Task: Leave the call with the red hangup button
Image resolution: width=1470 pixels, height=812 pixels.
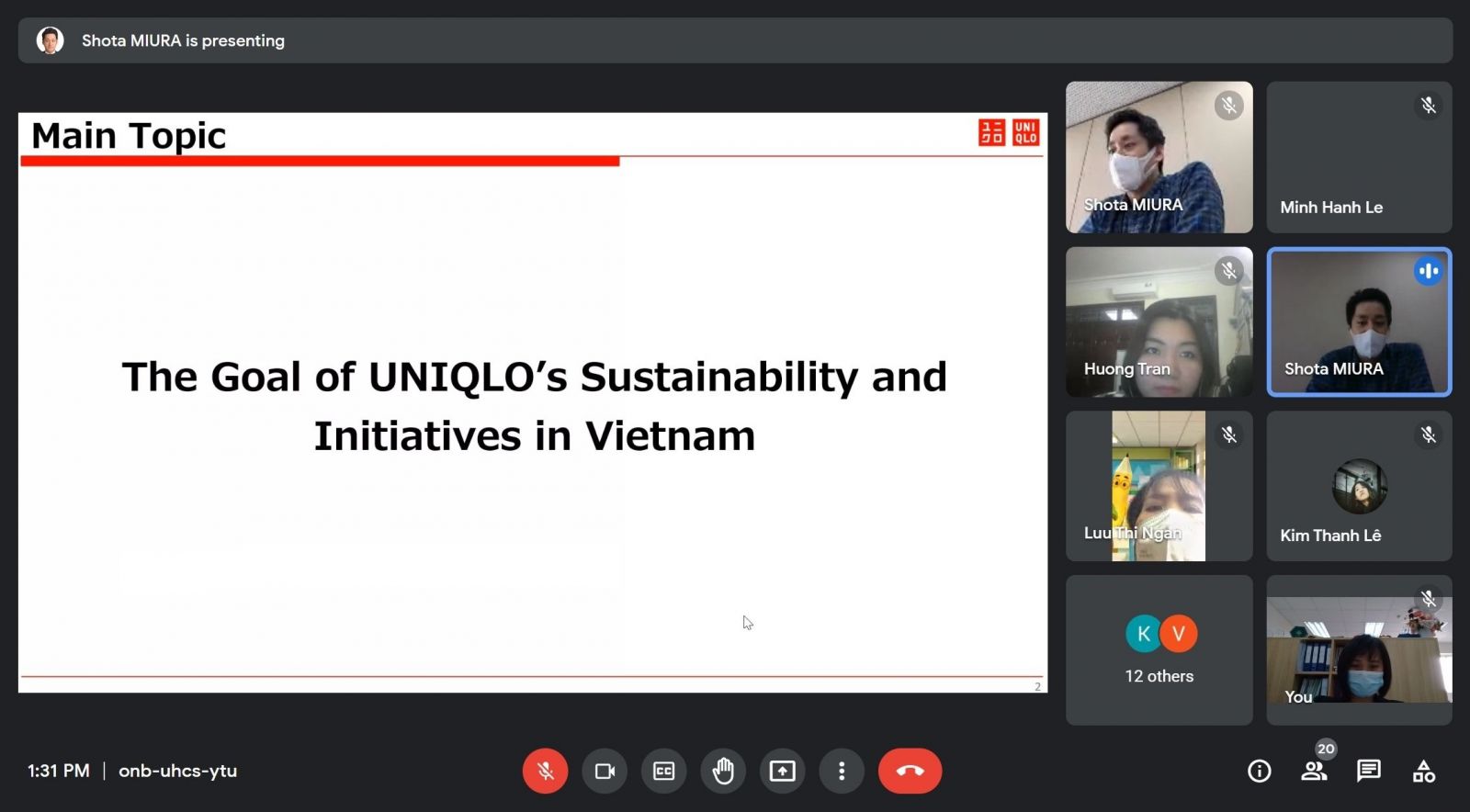Action: 910,771
